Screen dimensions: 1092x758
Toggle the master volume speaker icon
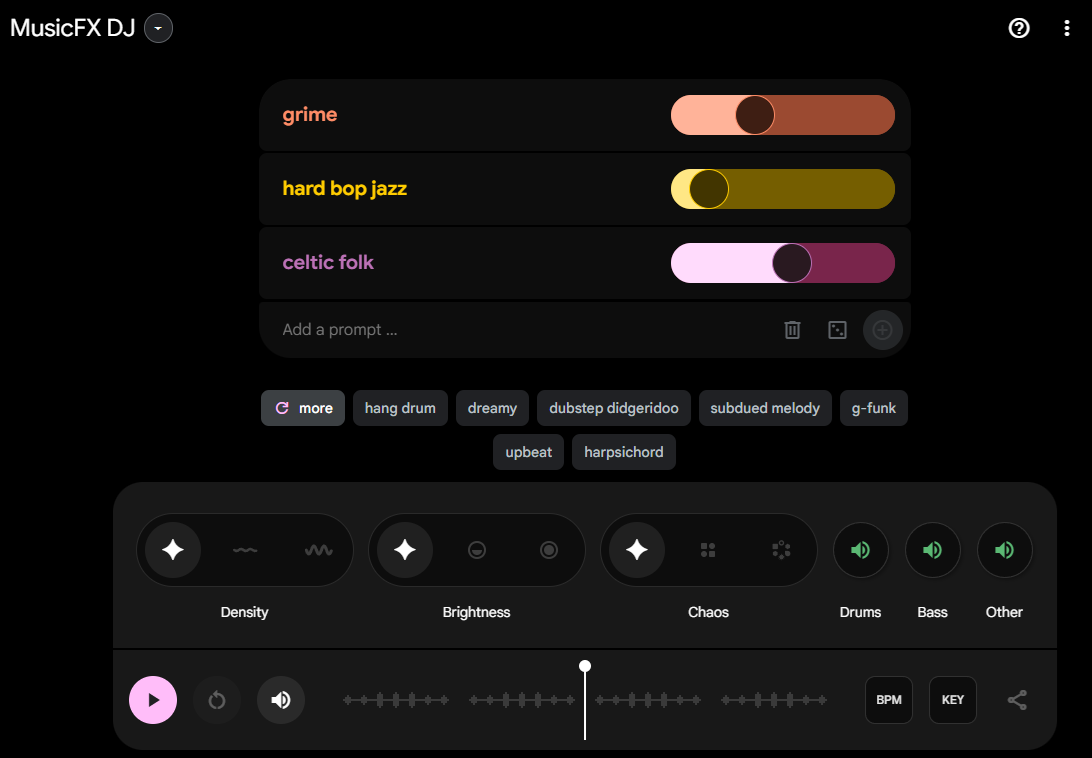click(281, 700)
